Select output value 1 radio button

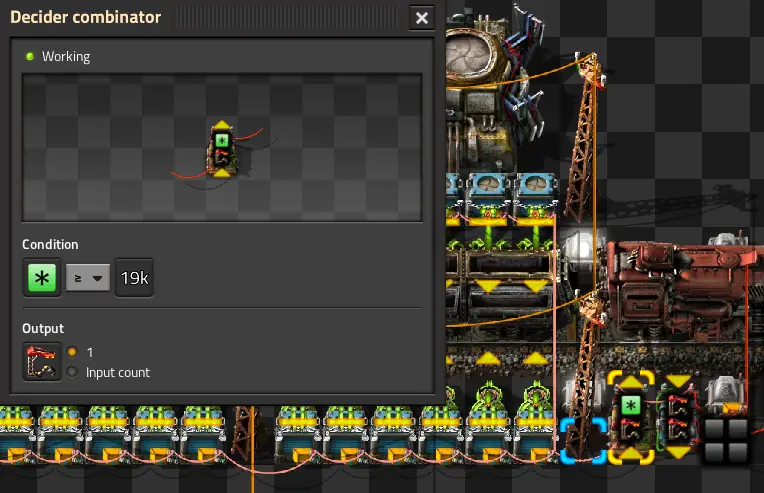click(x=72, y=352)
